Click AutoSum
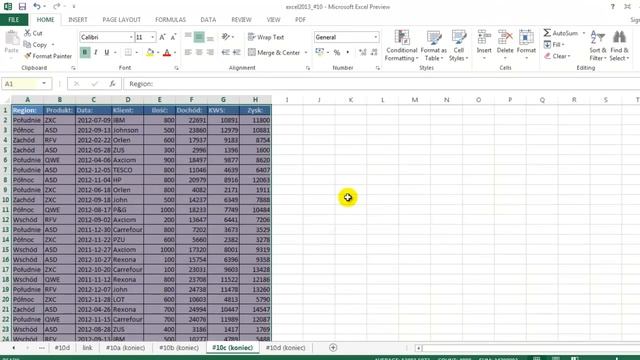640x360 pixels. (x=561, y=33)
